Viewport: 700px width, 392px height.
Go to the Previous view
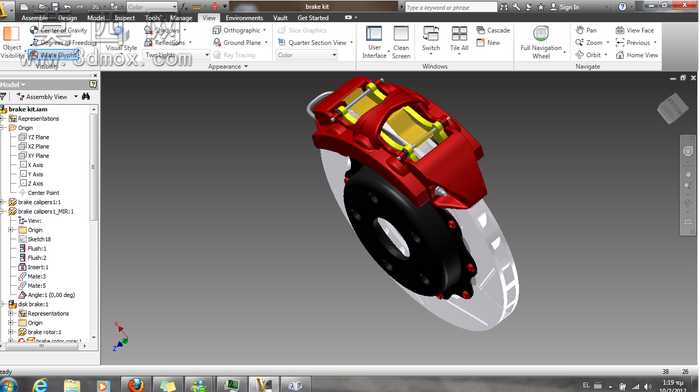[x=633, y=42]
